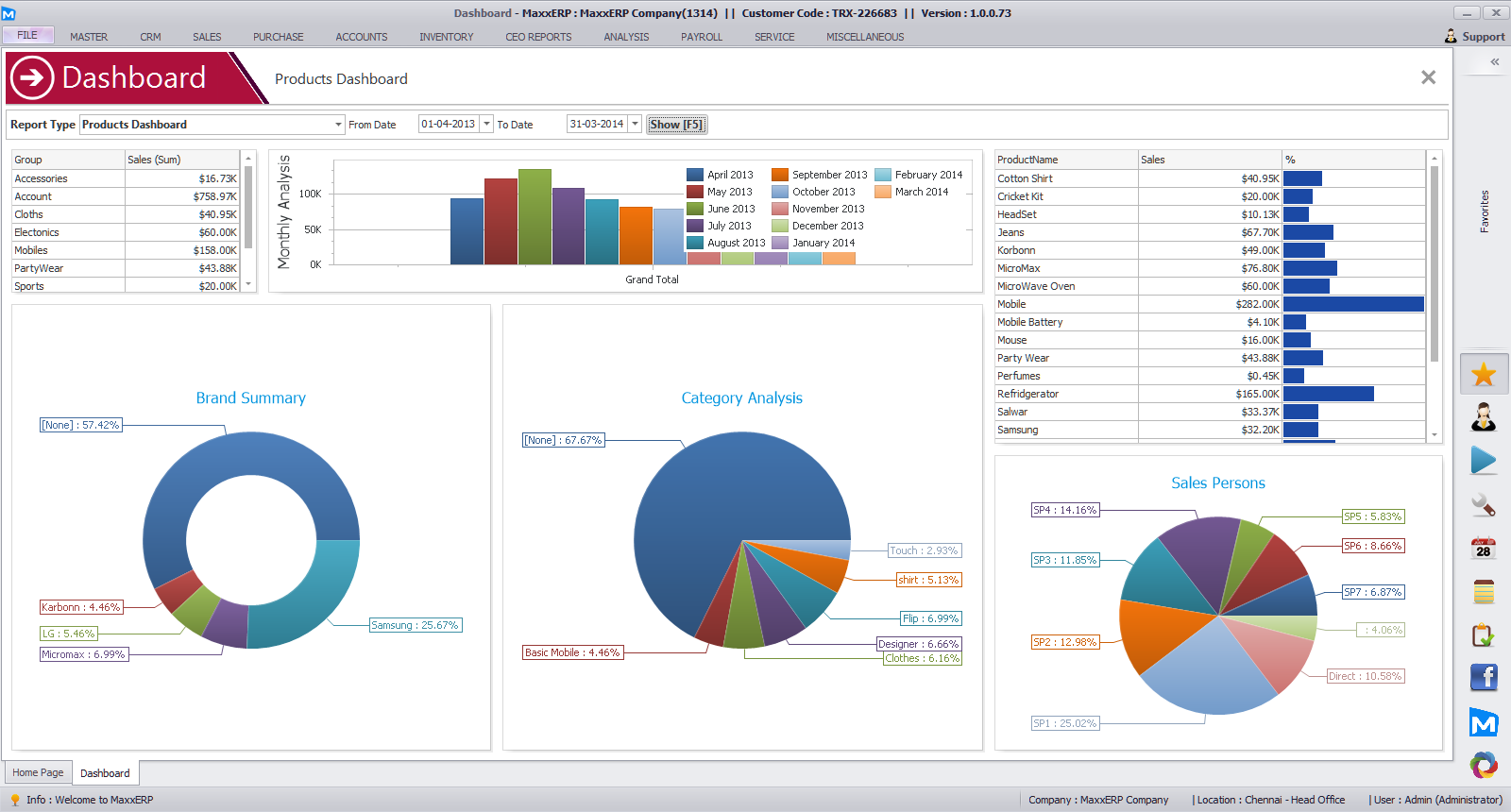Click the star Favorites icon in sidebar

(x=1484, y=374)
